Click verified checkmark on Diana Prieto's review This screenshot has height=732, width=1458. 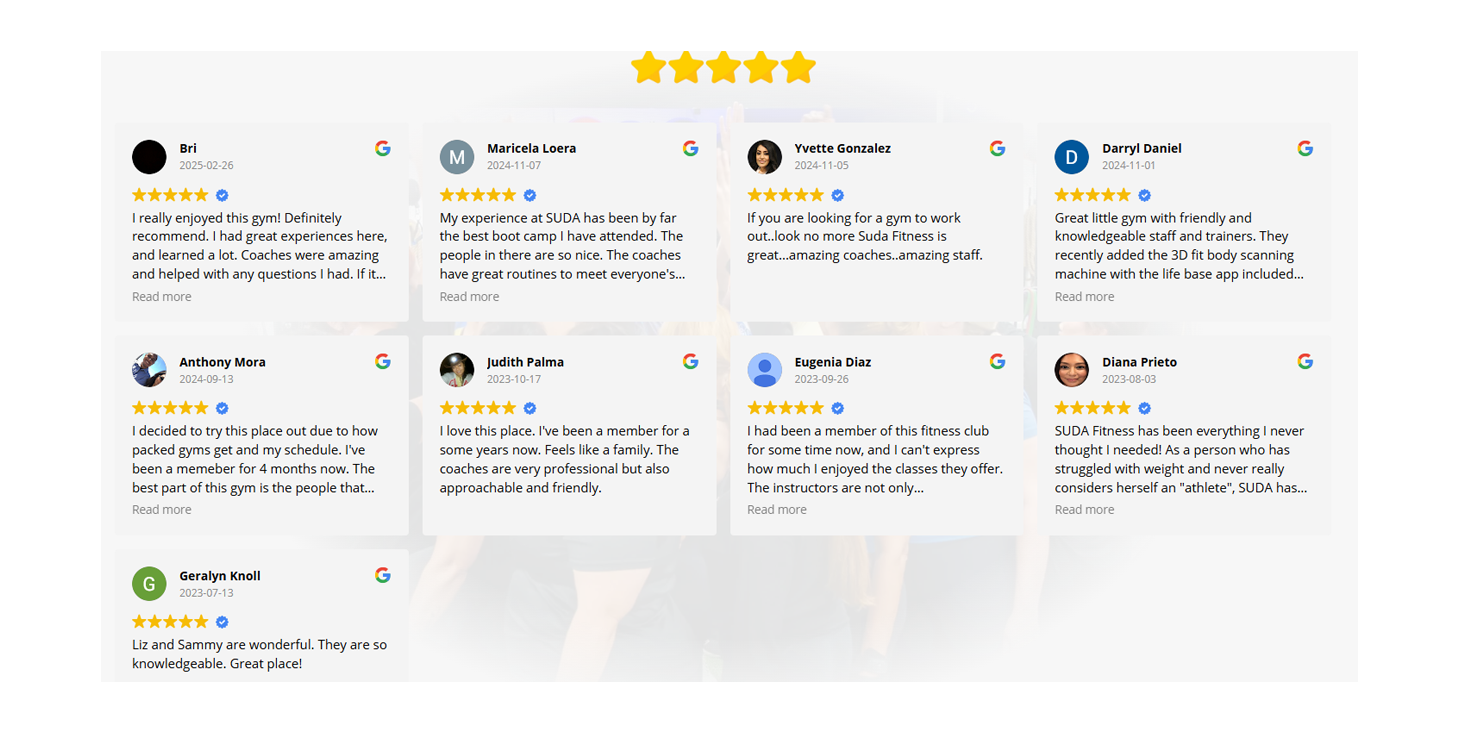[x=1145, y=408]
